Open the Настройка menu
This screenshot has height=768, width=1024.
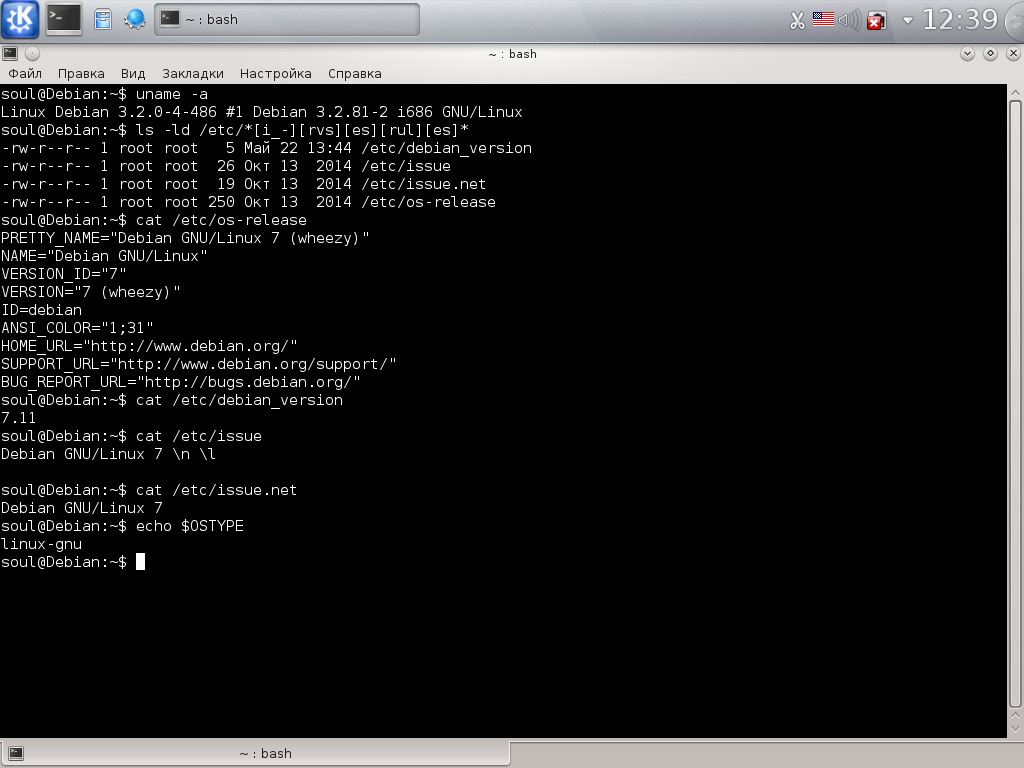[x=276, y=73]
